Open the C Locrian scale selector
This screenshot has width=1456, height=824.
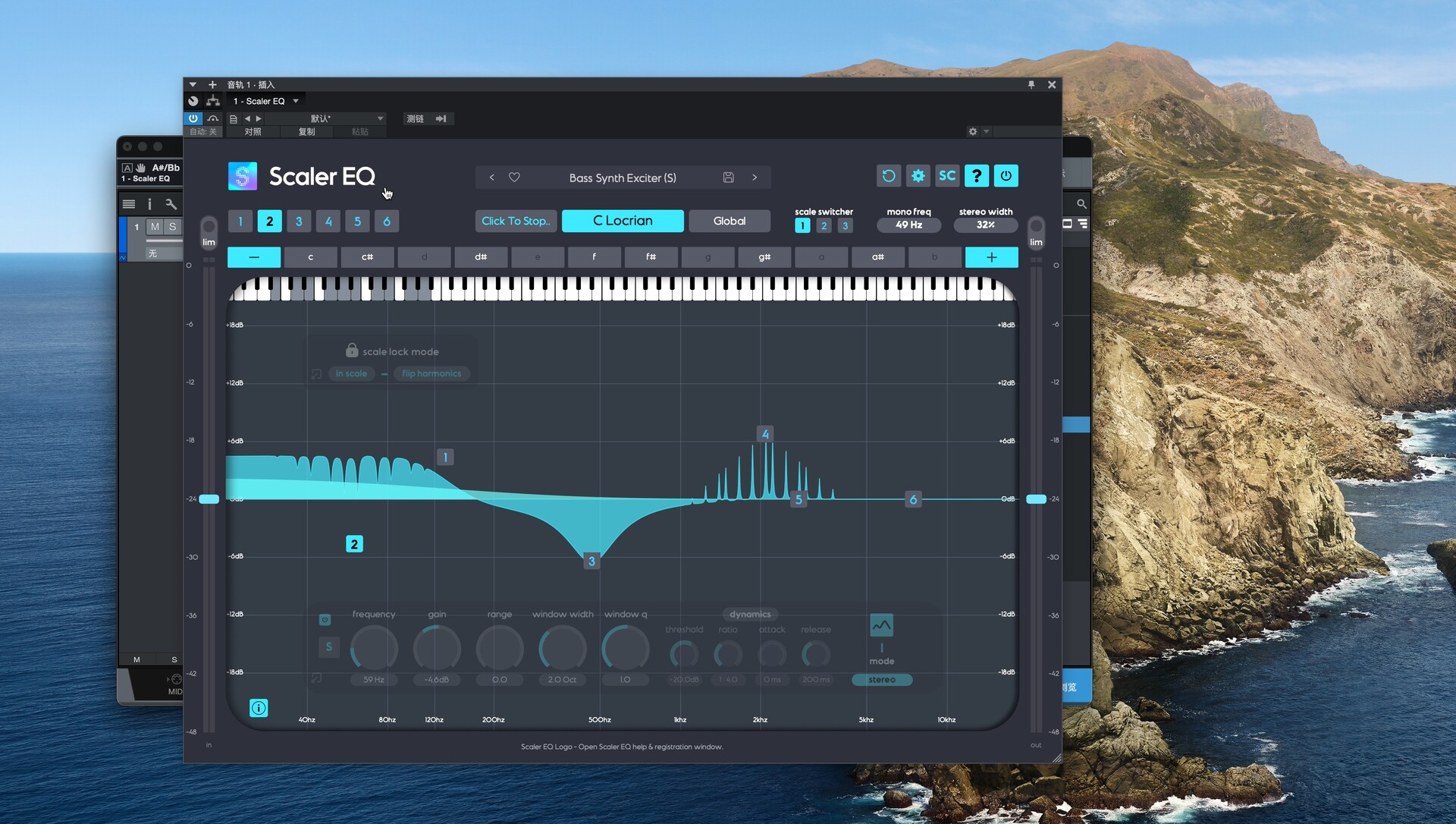623,221
